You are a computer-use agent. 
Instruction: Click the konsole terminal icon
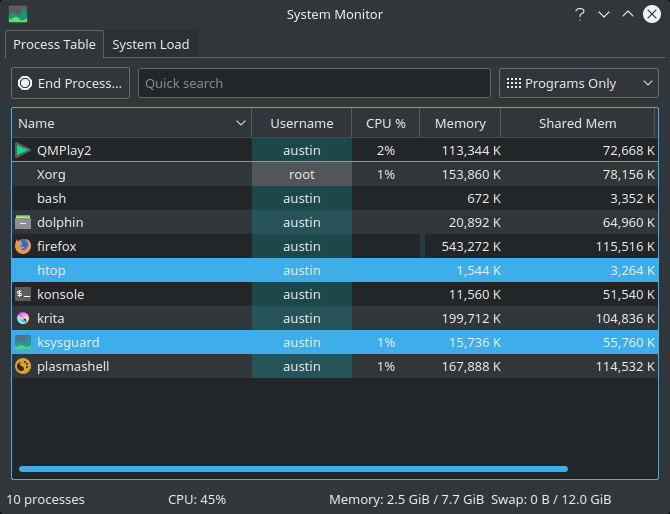click(23, 294)
